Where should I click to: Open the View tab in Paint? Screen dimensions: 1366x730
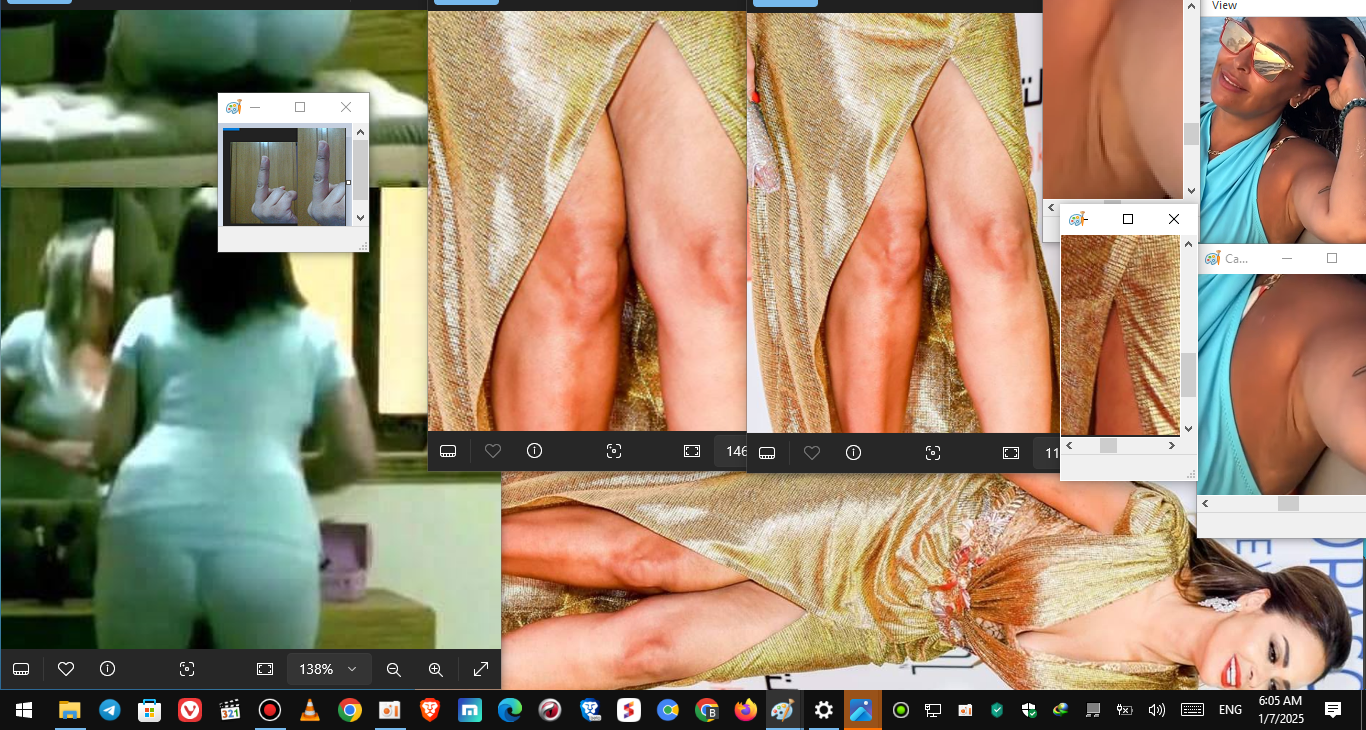pyautogui.click(x=1225, y=6)
